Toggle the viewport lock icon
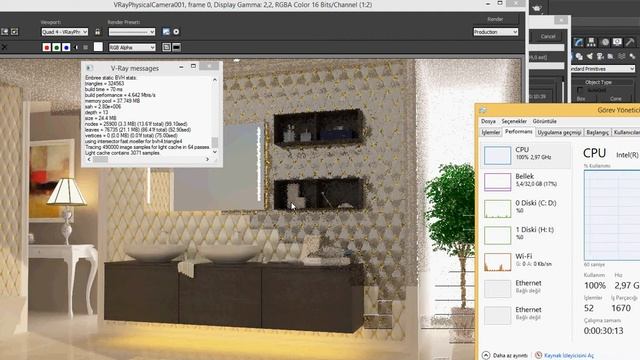Viewport: 640px width, 360px height. click(x=98, y=32)
